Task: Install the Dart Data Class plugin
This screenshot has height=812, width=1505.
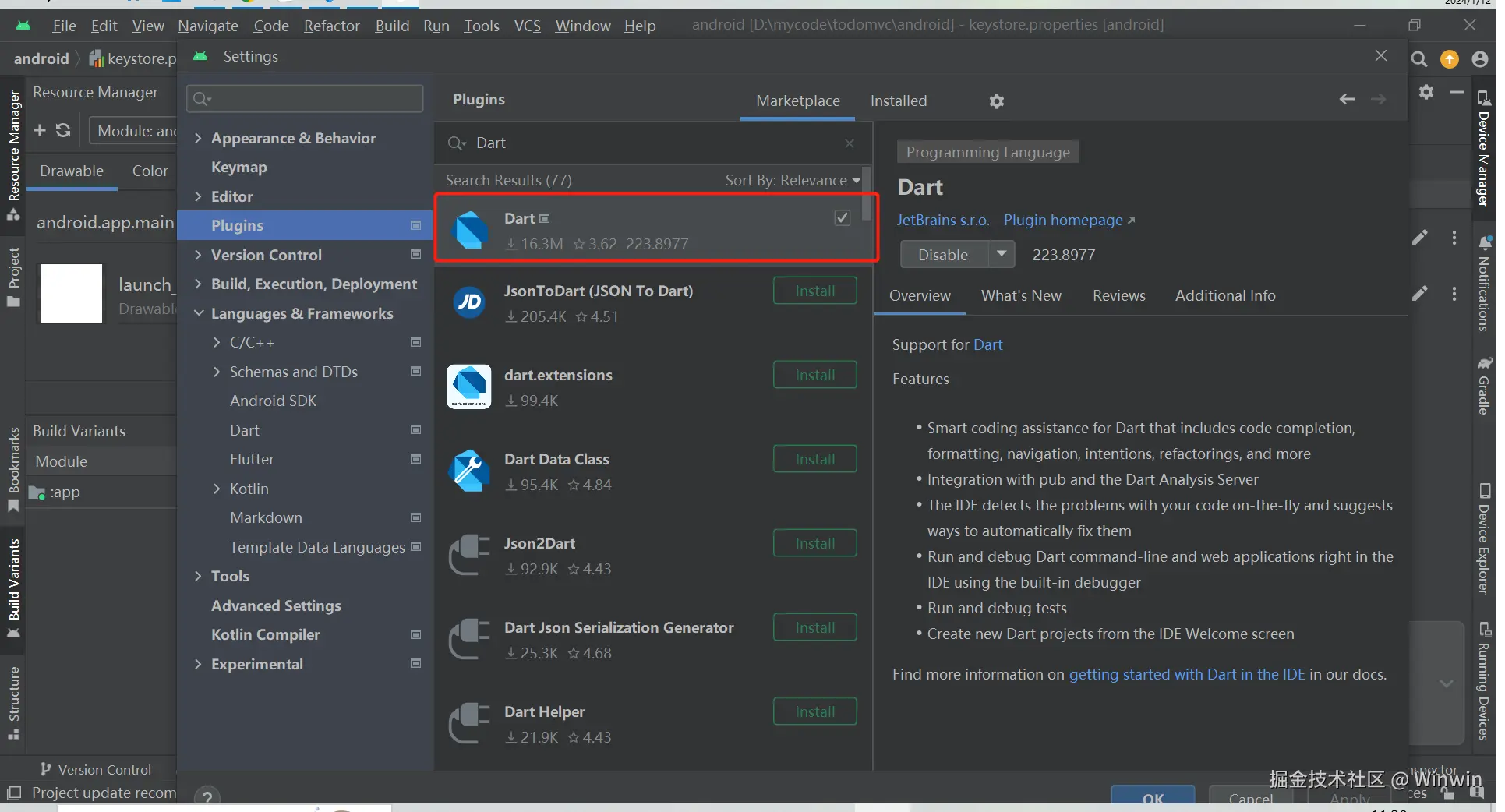Action: pyautogui.click(x=815, y=460)
